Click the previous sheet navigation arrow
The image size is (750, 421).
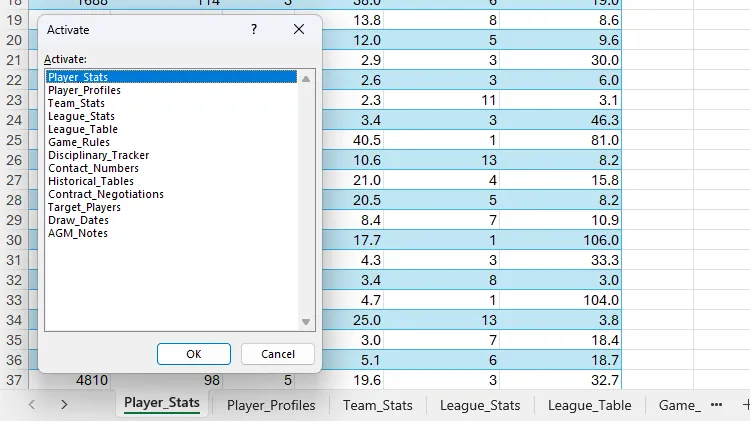(32, 405)
